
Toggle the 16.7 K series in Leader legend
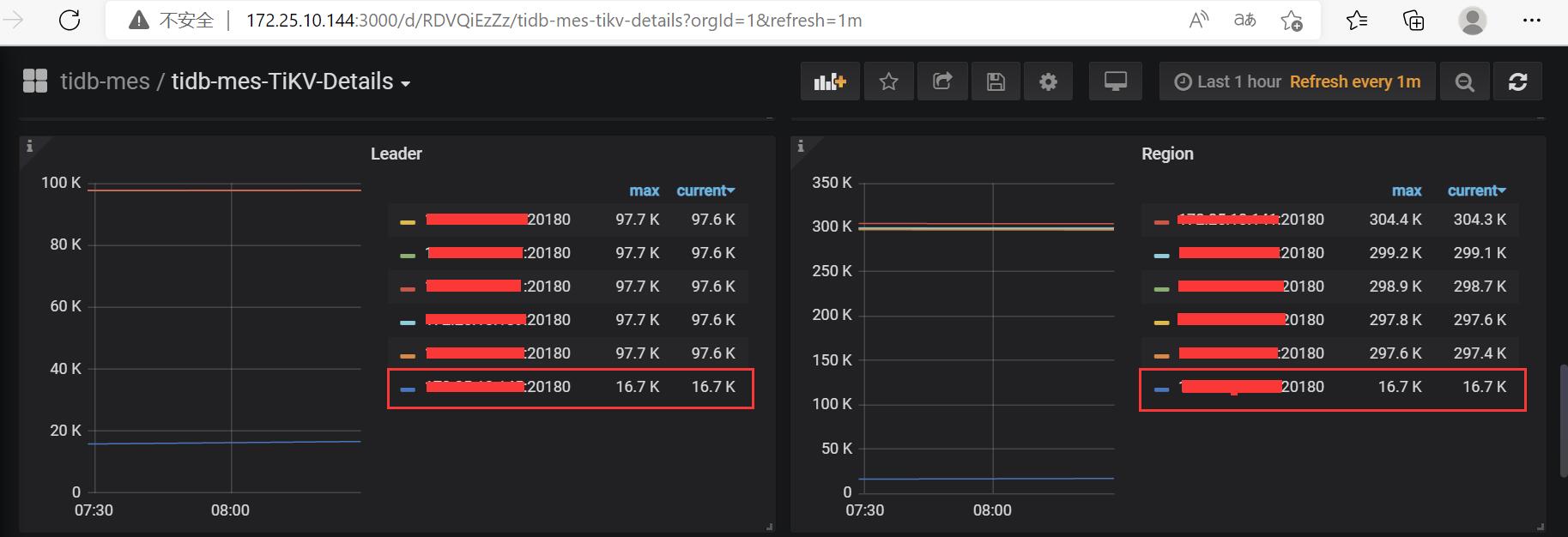point(498,387)
